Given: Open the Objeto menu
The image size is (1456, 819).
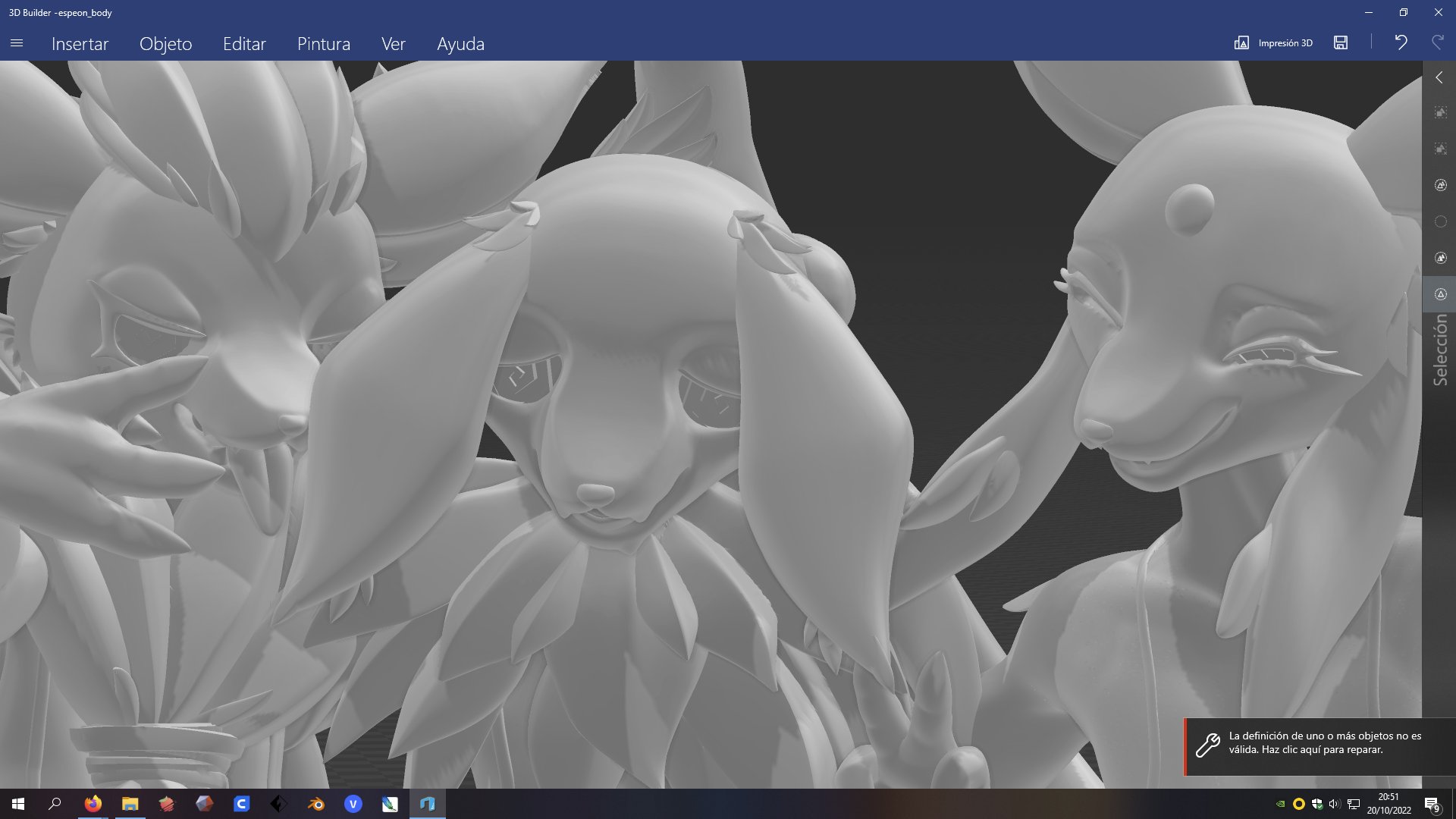Looking at the screenshot, I should [x=165, y=44].
